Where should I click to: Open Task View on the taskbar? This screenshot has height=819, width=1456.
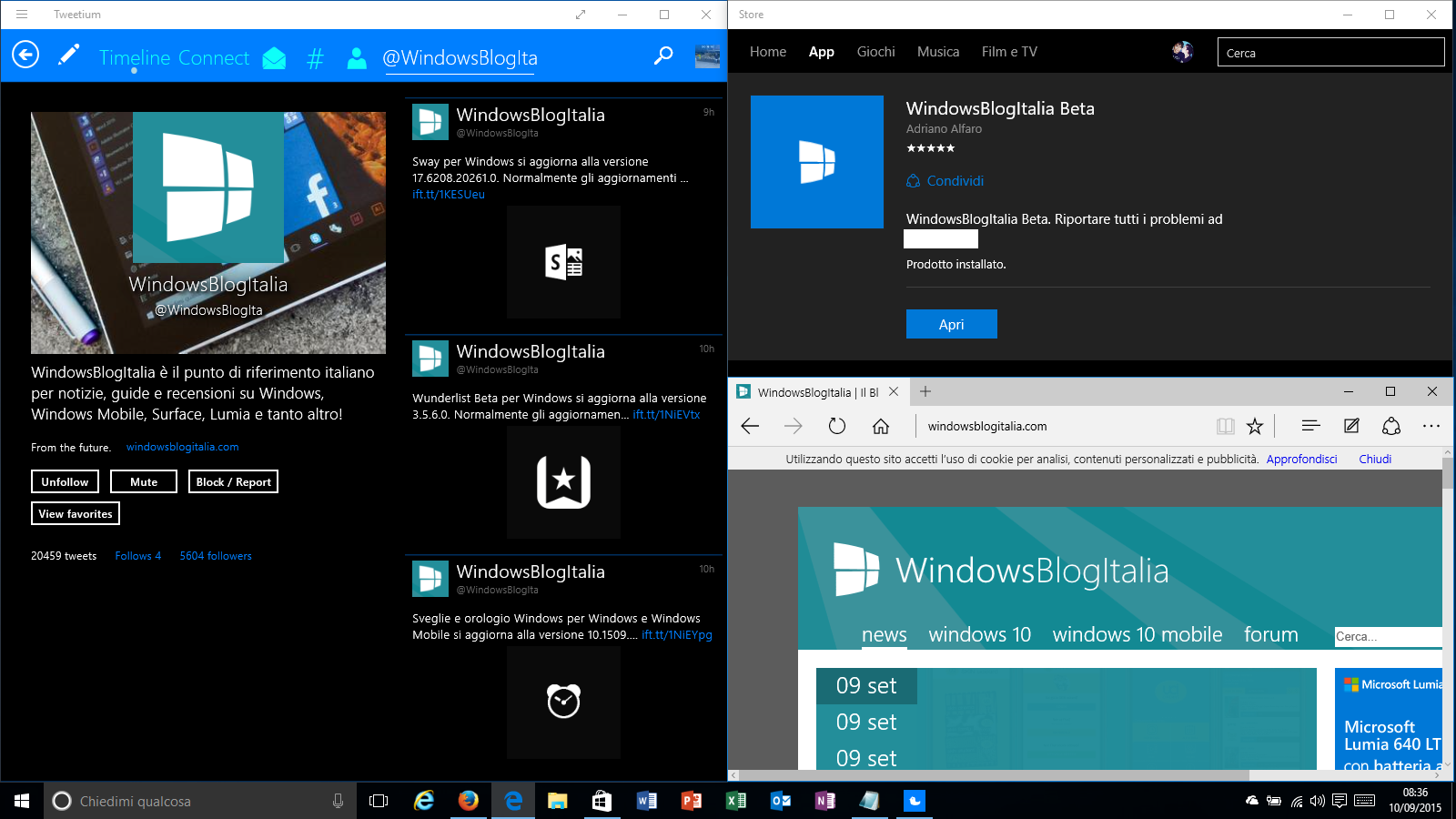coord(379,801)
